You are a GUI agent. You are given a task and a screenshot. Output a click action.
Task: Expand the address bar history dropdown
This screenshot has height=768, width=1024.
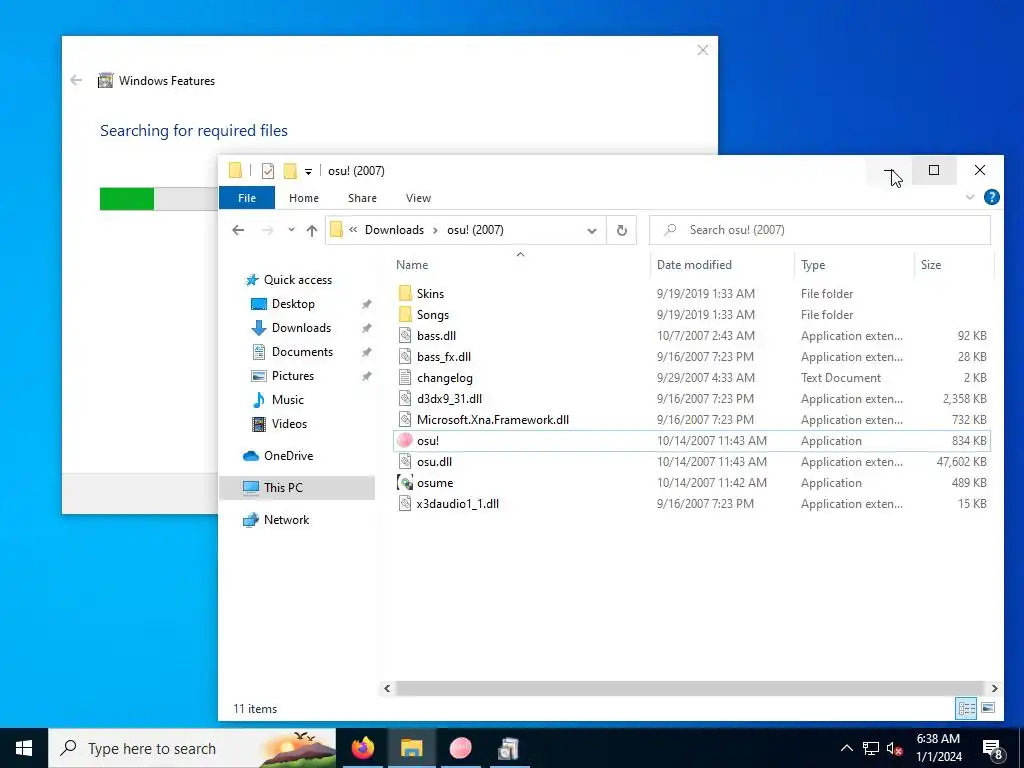coord(592,231)
